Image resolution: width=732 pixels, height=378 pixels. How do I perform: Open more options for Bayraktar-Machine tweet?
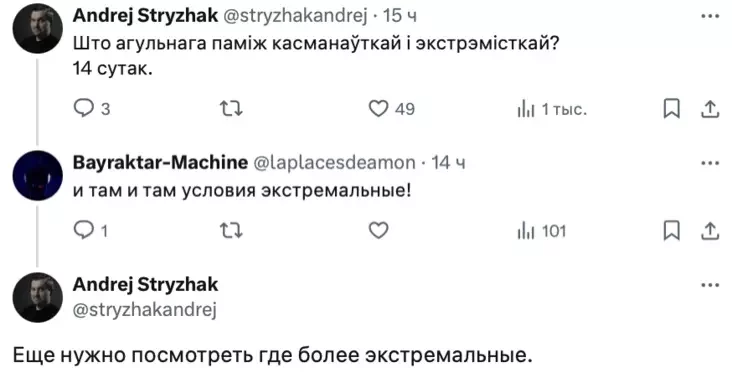click(710, 163)
